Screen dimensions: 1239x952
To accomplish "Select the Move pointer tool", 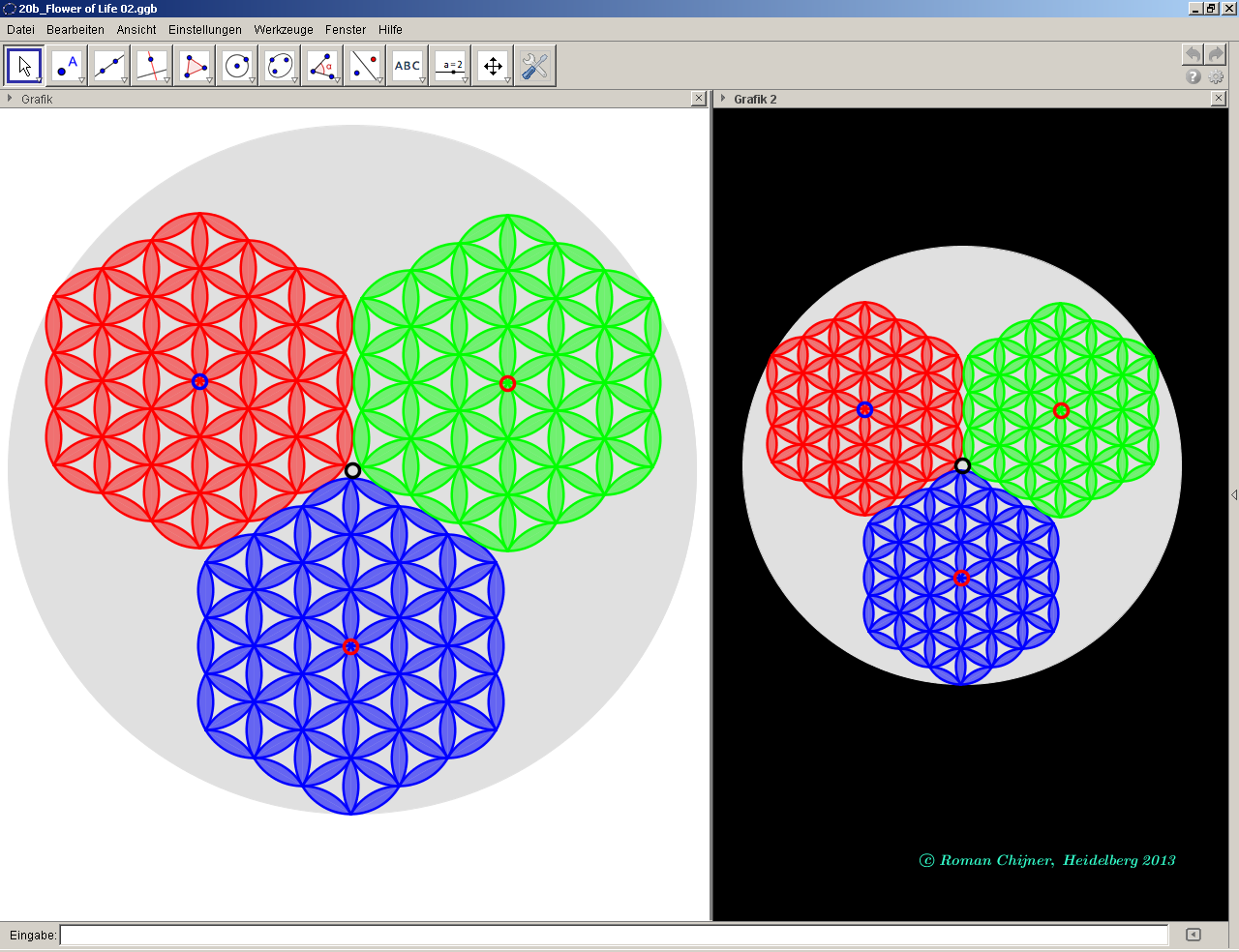I will click(x=24, y=66).
